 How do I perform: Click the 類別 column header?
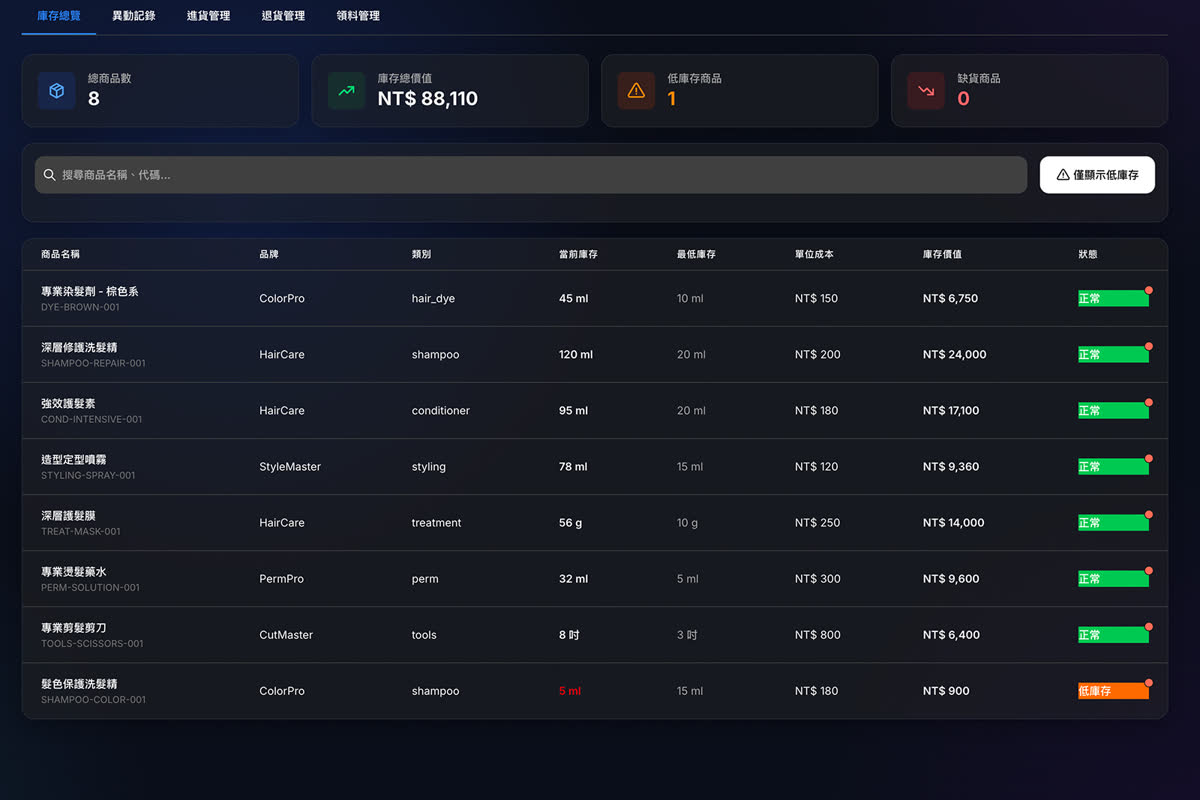click(421, 255)
